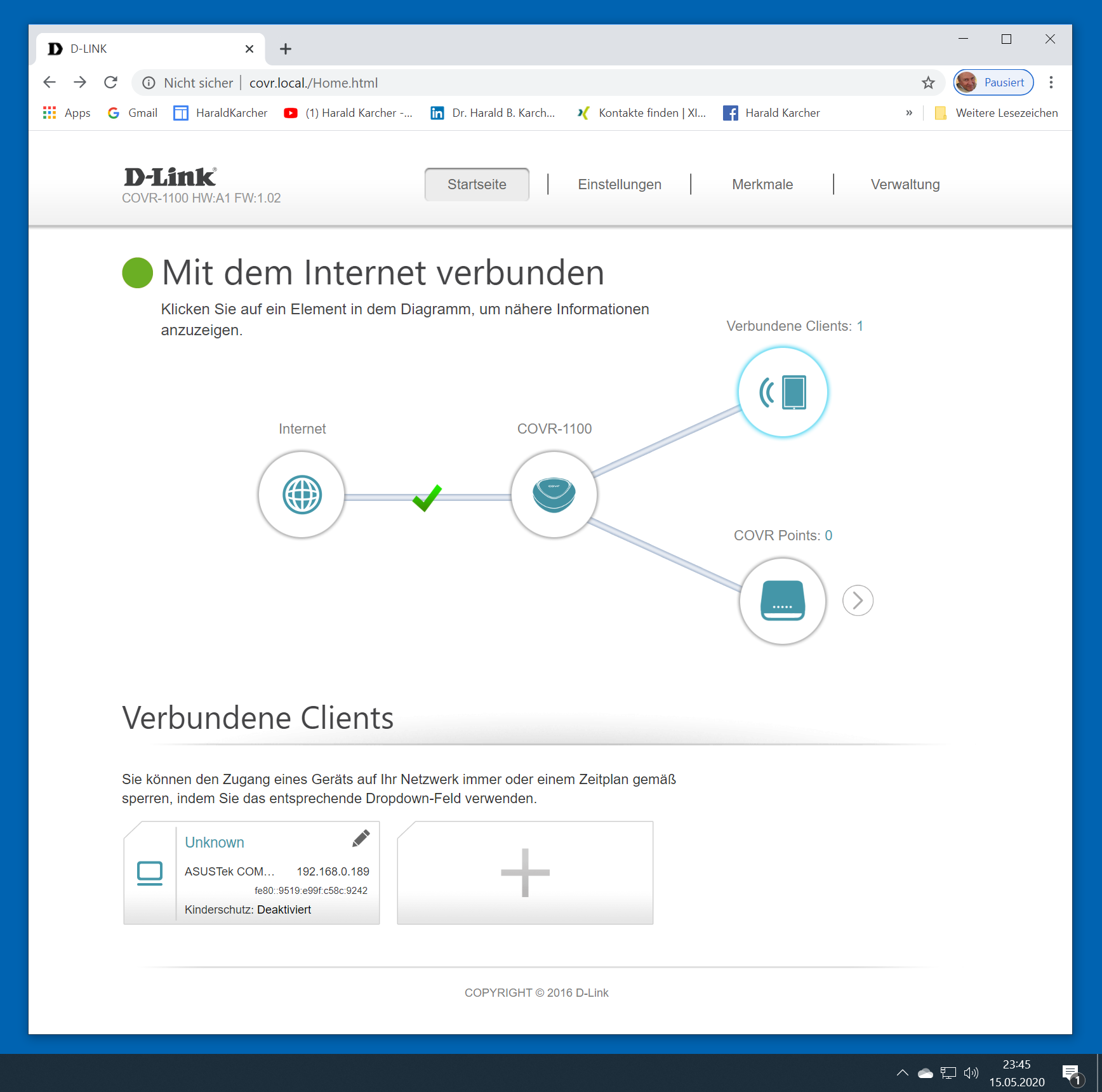
Task: Open the Chrome three-dot menu
Action: [1051, 83]
